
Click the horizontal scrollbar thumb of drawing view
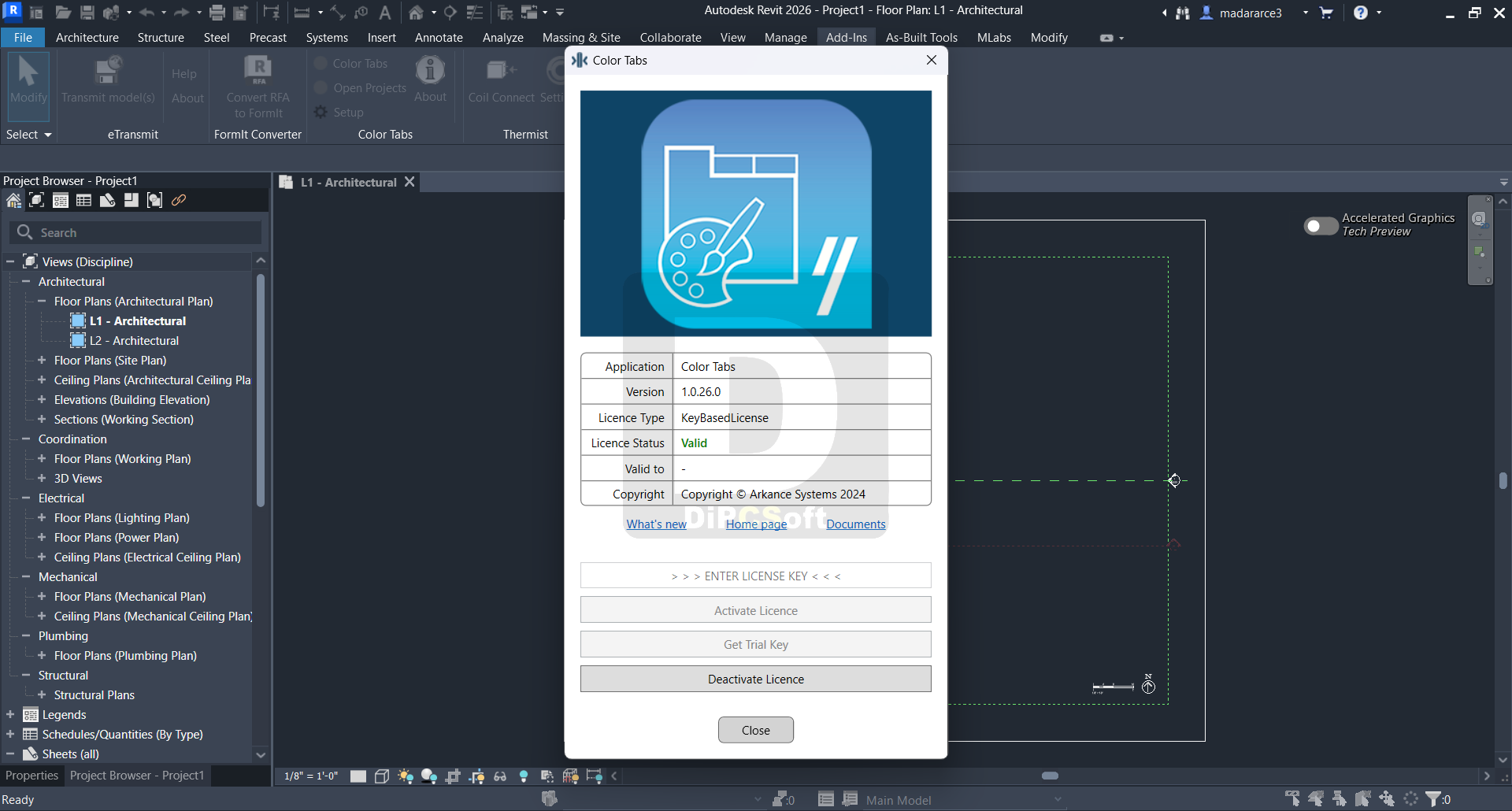point(1050,776)
